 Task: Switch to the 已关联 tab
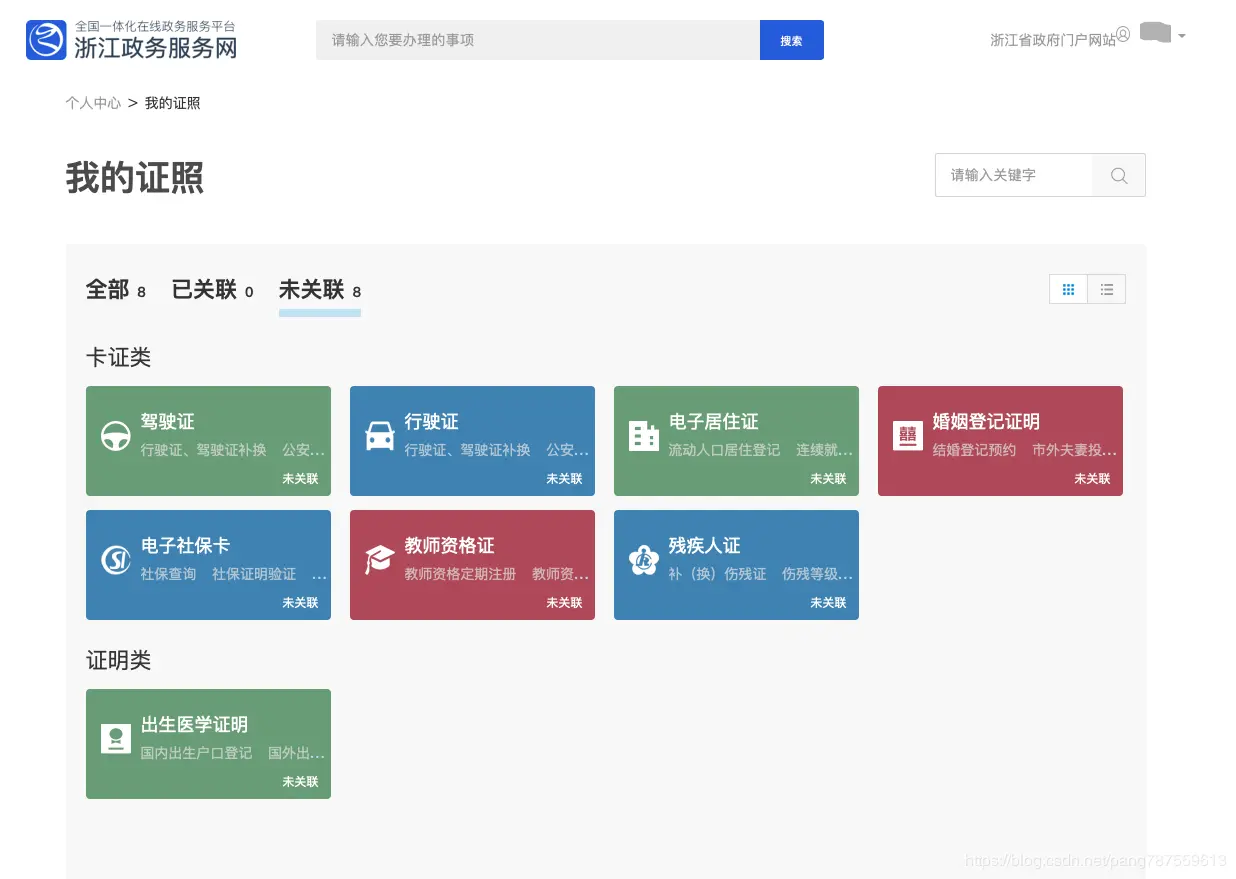[204, 290]
